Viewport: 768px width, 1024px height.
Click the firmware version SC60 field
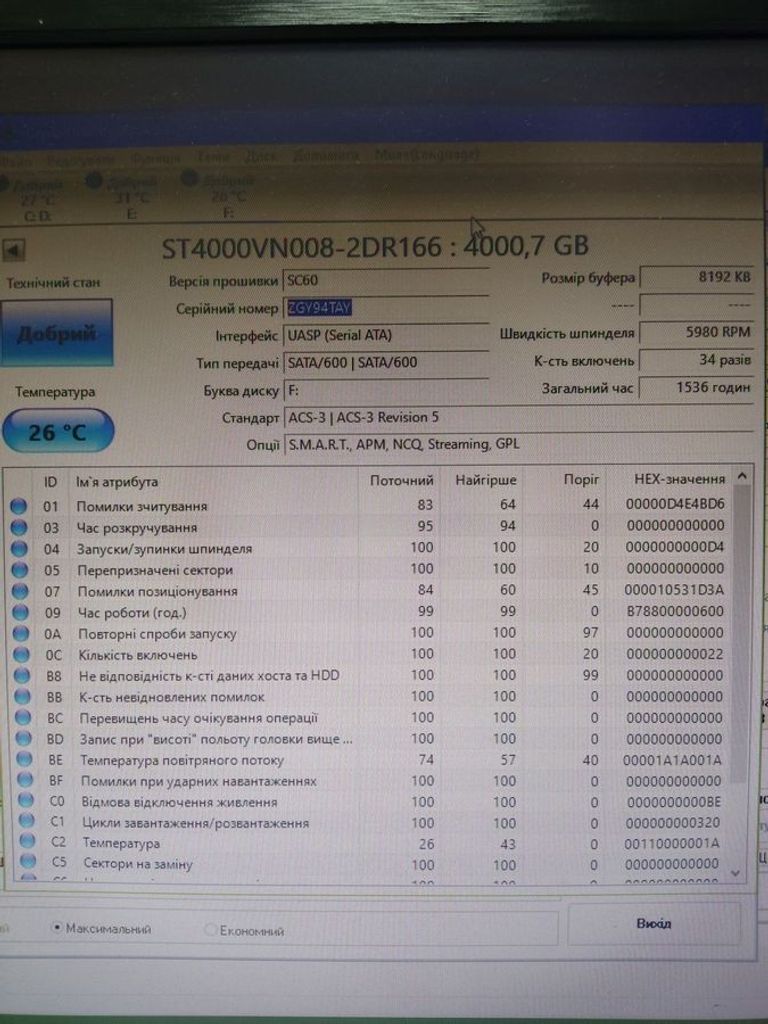tap(385, 282)
